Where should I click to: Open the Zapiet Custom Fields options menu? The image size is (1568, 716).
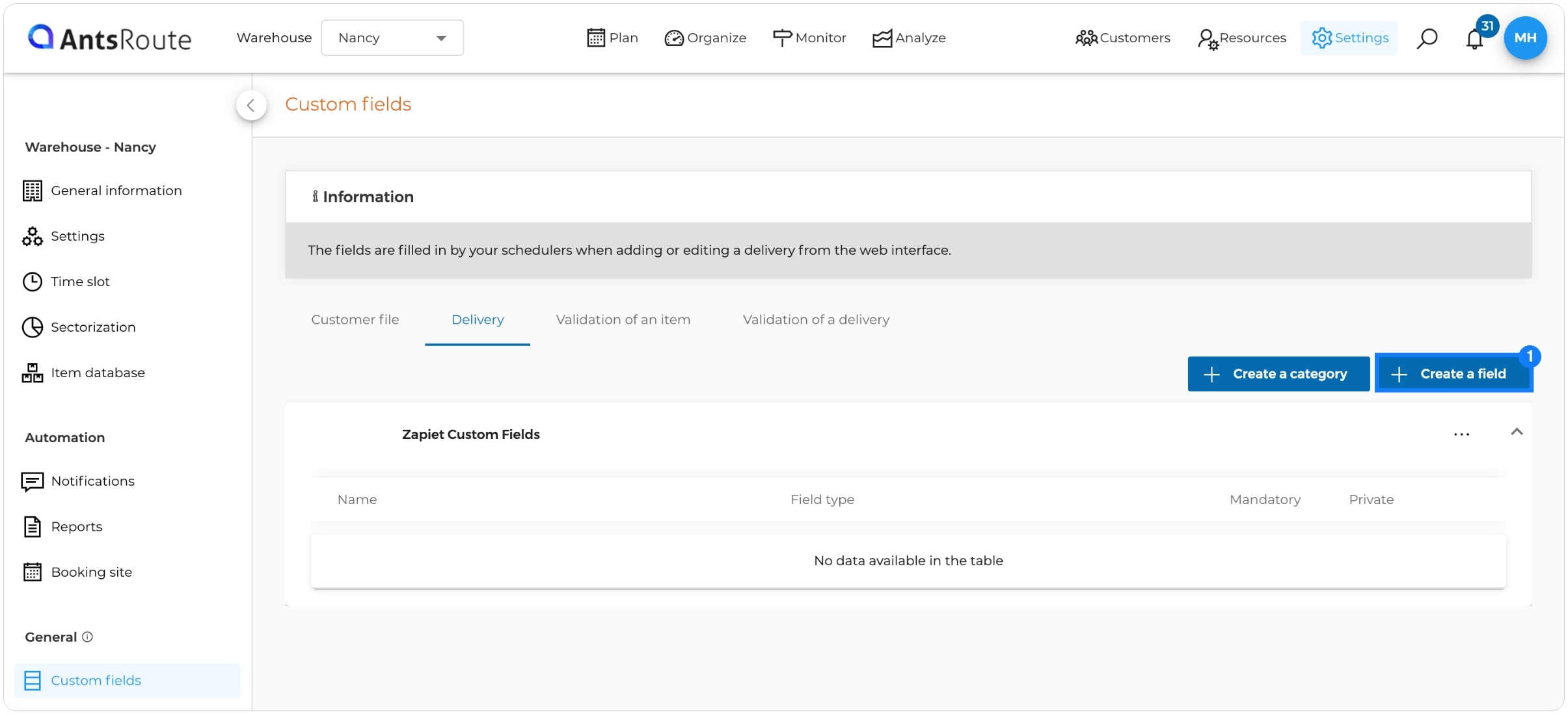pyautogui.click(x=1461, y=434)
